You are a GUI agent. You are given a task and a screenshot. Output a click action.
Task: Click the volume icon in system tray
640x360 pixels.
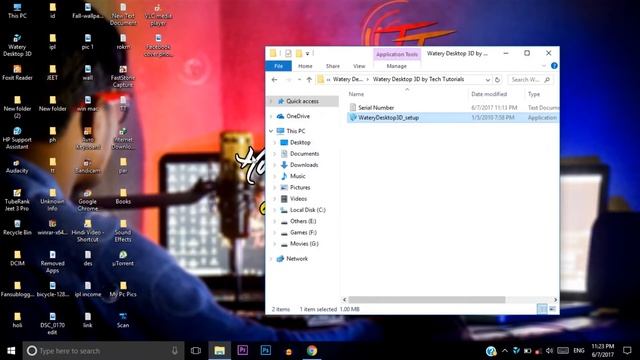click(549, 351)
